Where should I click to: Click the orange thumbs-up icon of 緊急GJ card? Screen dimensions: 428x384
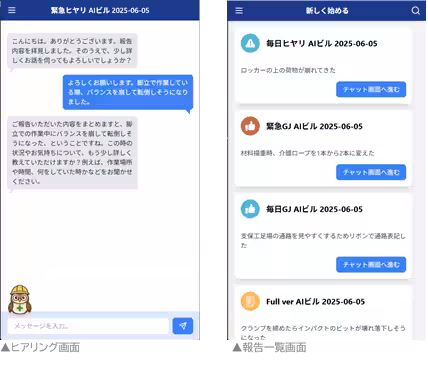pyautogui.click(x=250, y=126)
